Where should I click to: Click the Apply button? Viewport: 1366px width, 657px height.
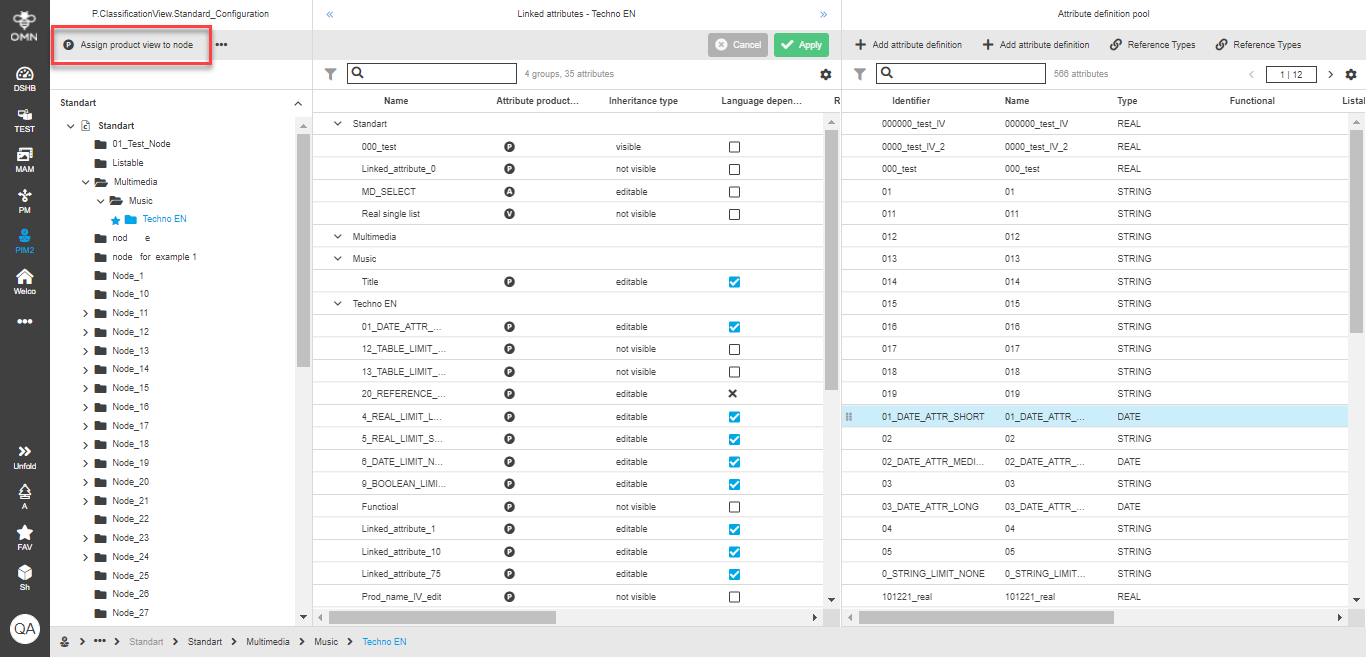(801, 44)
